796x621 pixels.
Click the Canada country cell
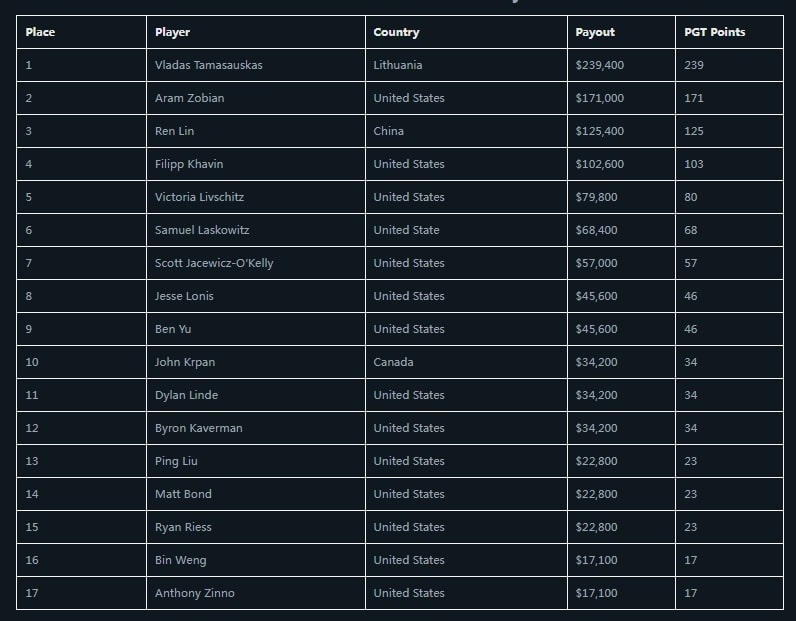393,362
